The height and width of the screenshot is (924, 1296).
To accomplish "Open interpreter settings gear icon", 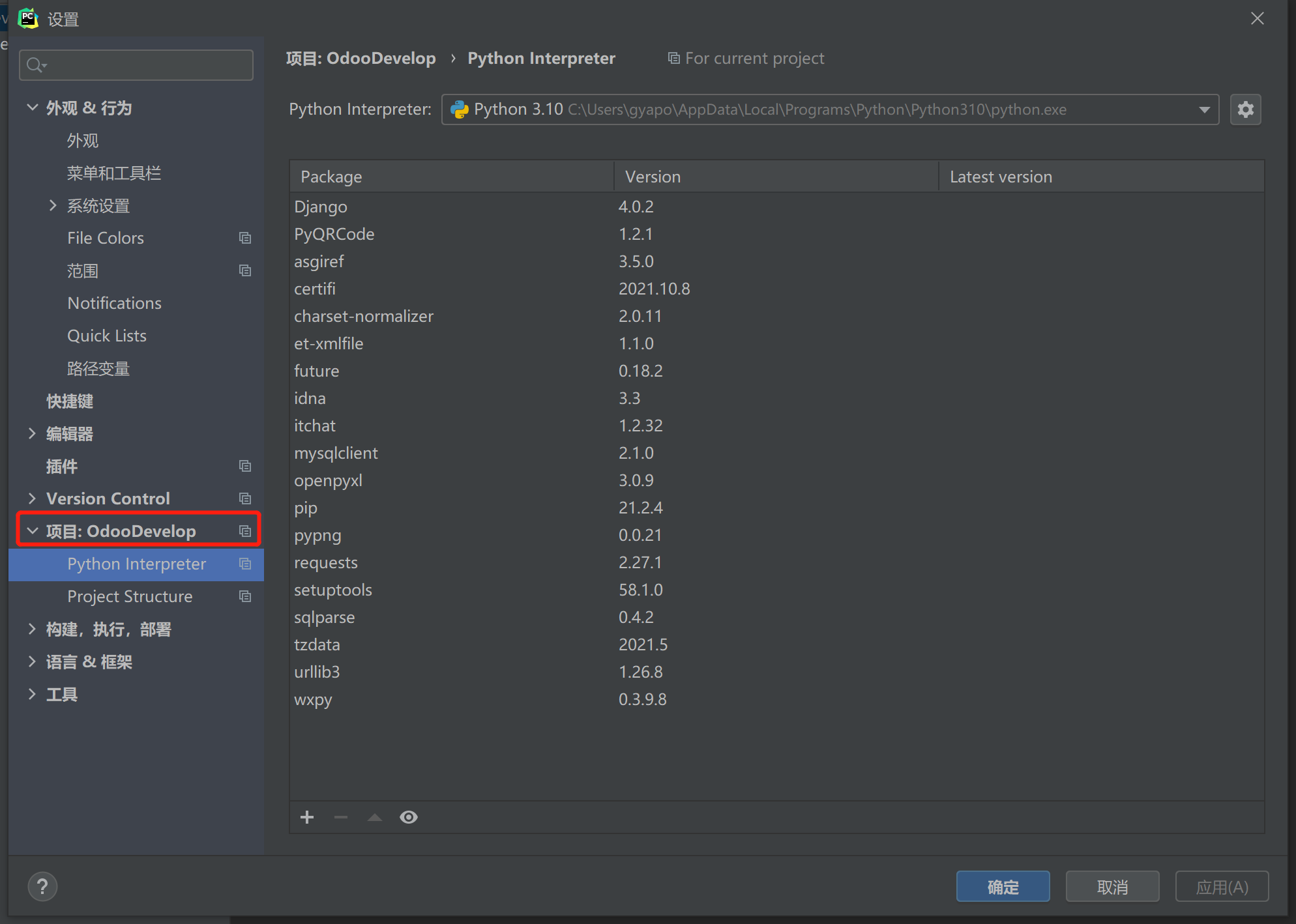I will tap(1245, 109).
